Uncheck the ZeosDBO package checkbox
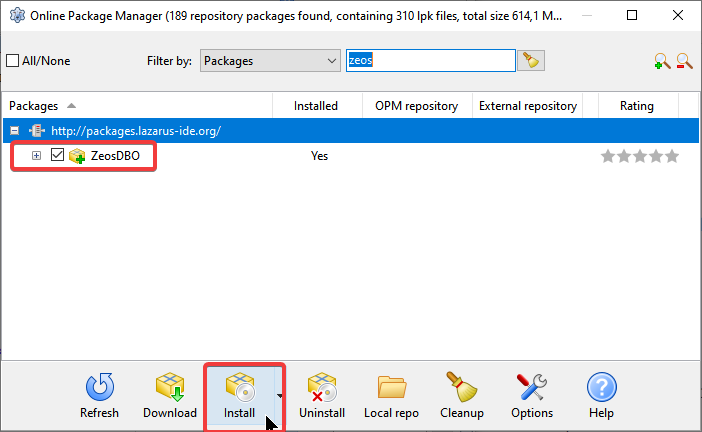Image resolution: width=702 pixels, height=432 pixels. tap(57, 155)
